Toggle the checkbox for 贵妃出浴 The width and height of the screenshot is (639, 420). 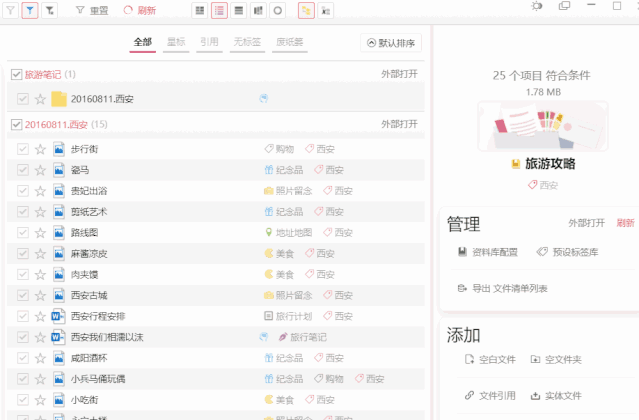coord(23,191)
